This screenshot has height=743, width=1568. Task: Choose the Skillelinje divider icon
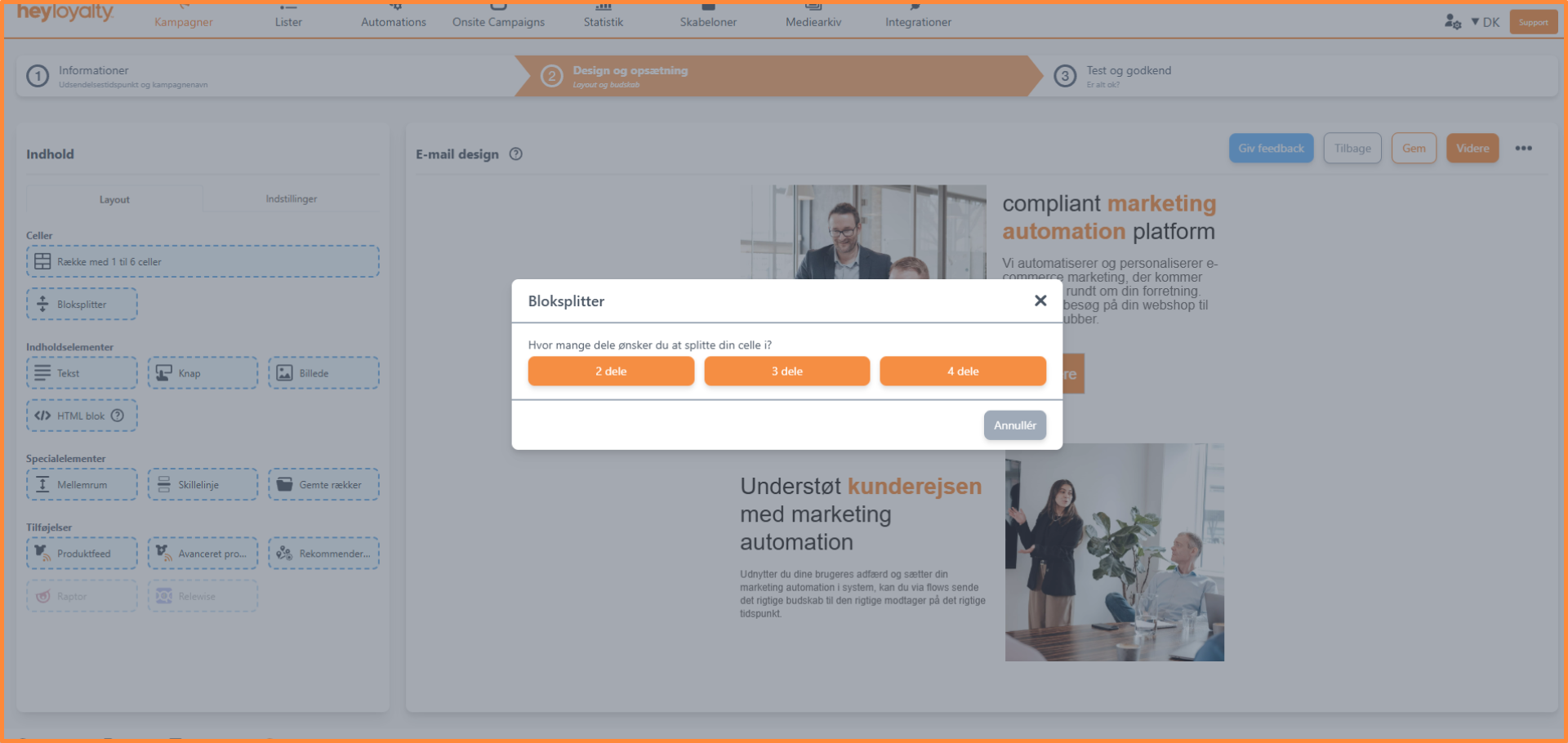point(164,485)
